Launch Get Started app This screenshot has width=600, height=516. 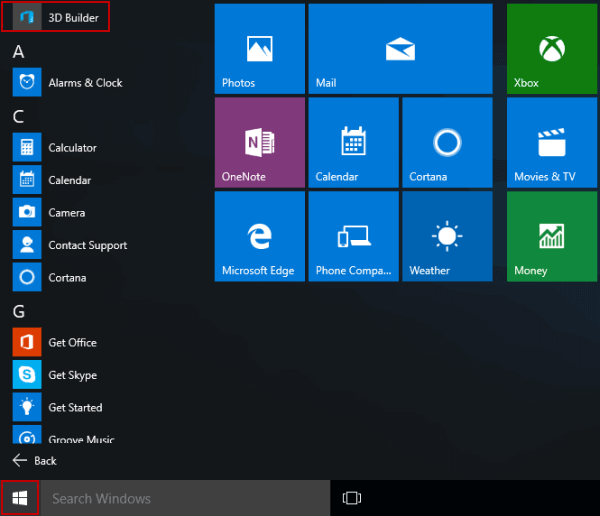58,407
